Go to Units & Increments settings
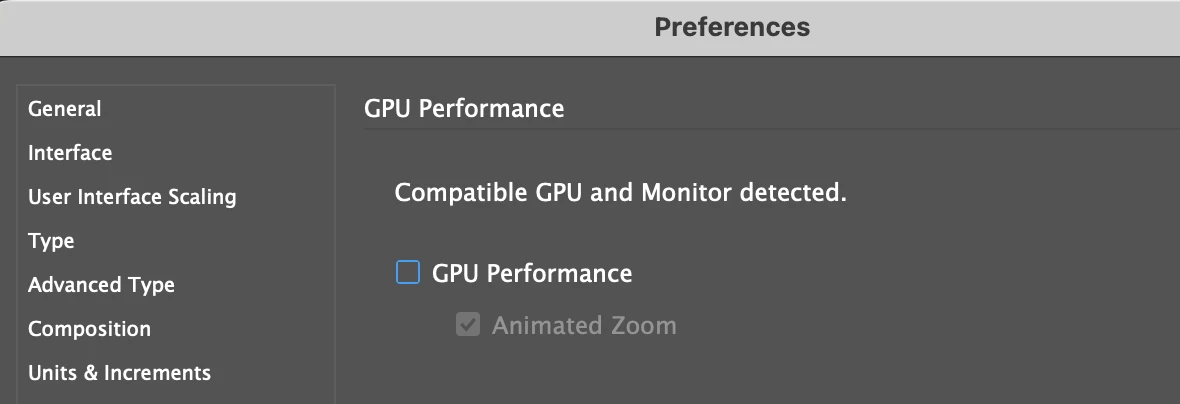1180x404 pixels. [119, 373]
